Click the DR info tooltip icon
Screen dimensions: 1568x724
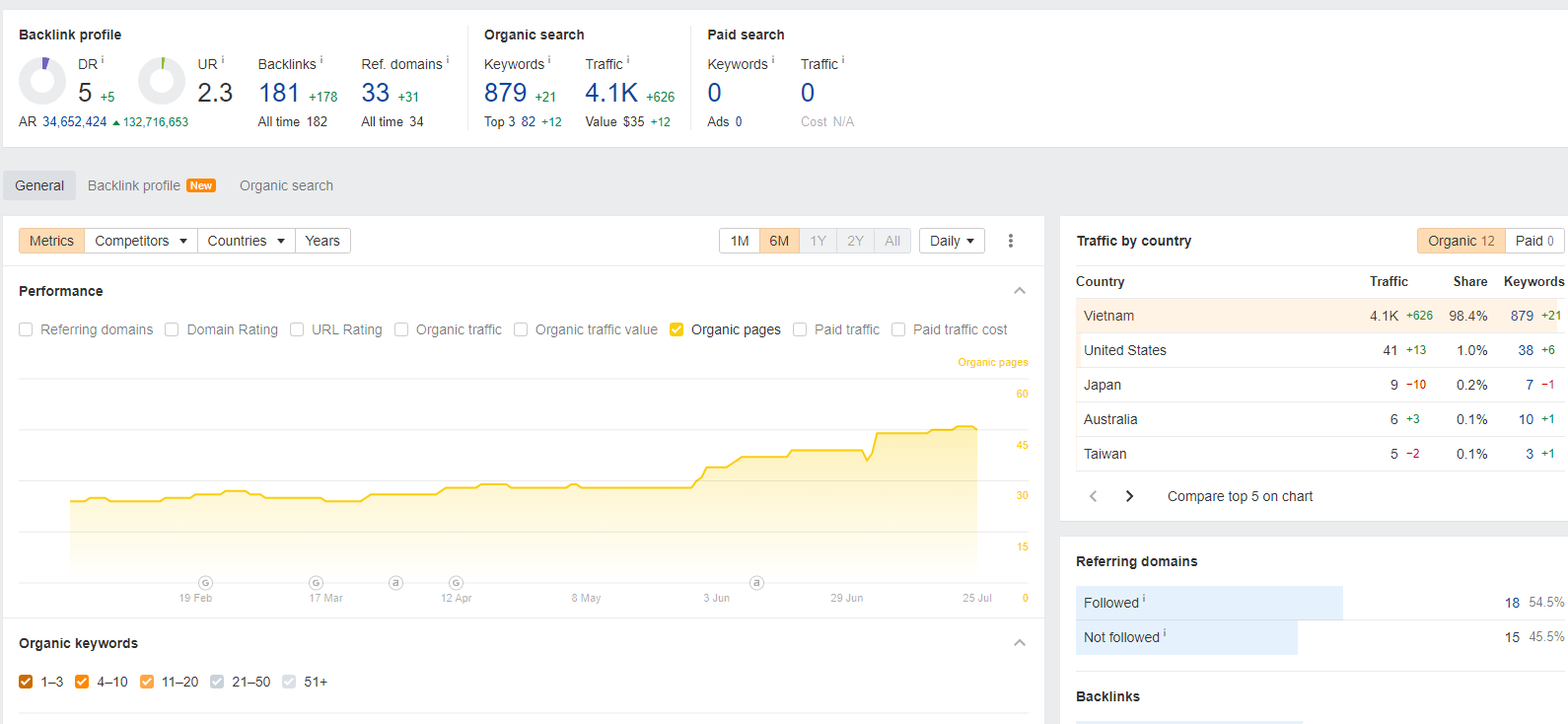103,61
